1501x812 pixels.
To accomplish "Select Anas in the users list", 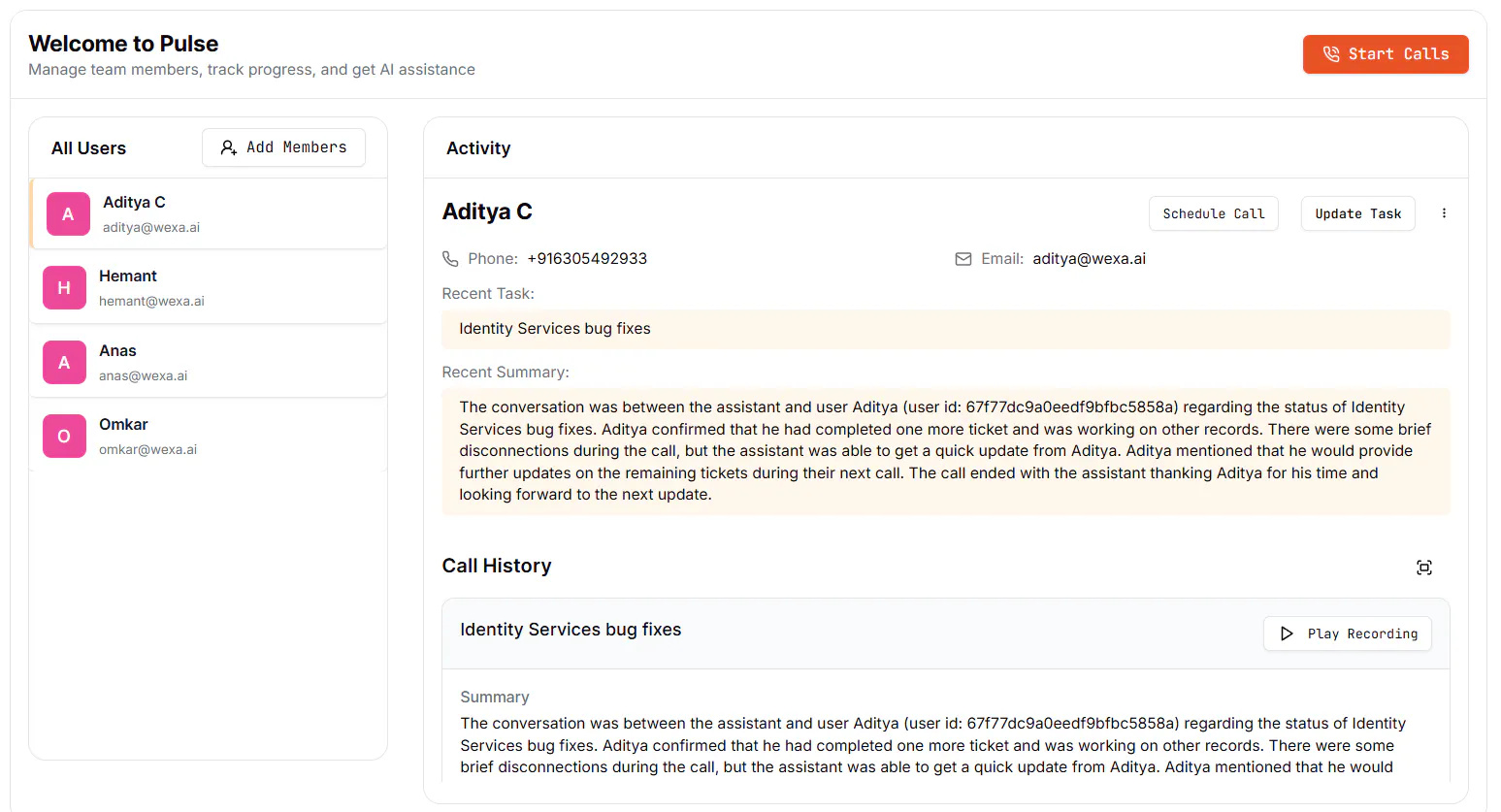I will pyautogui.click(x=209, y=362).
